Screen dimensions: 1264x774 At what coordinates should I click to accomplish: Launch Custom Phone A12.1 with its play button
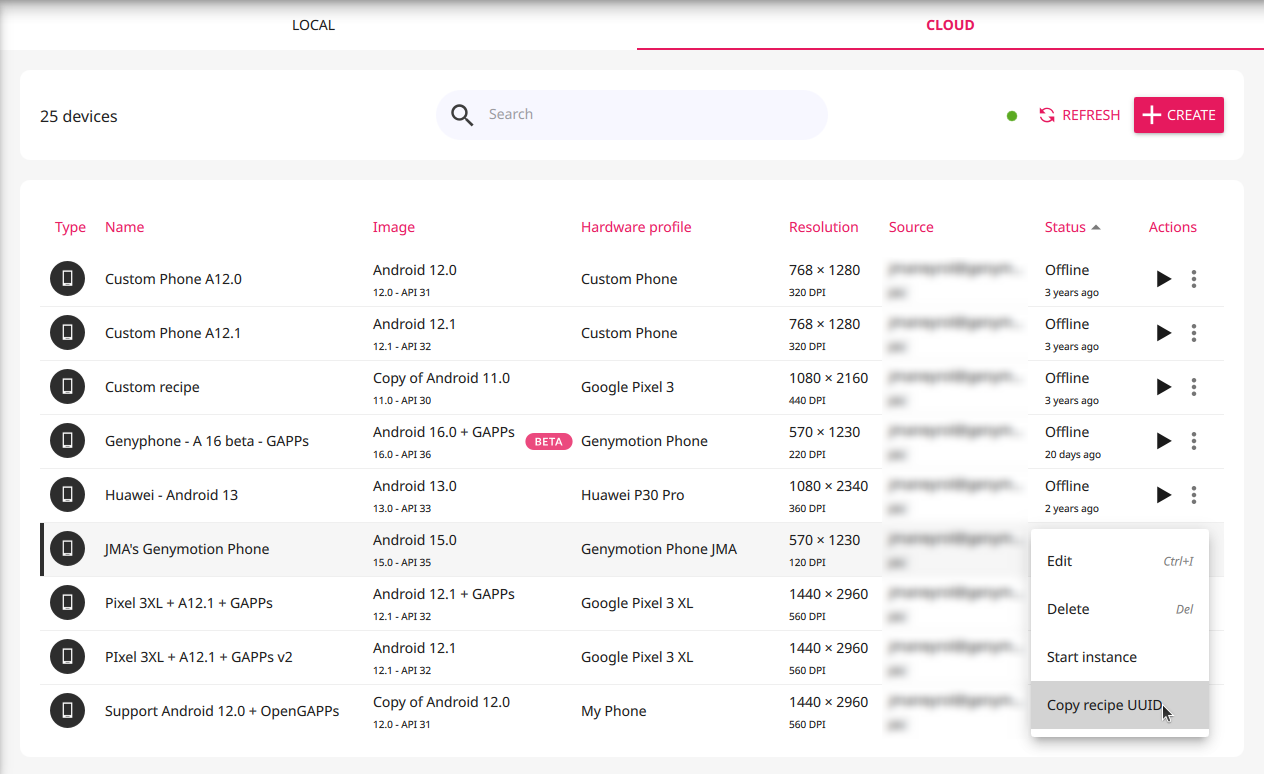tap(1163, 333)
